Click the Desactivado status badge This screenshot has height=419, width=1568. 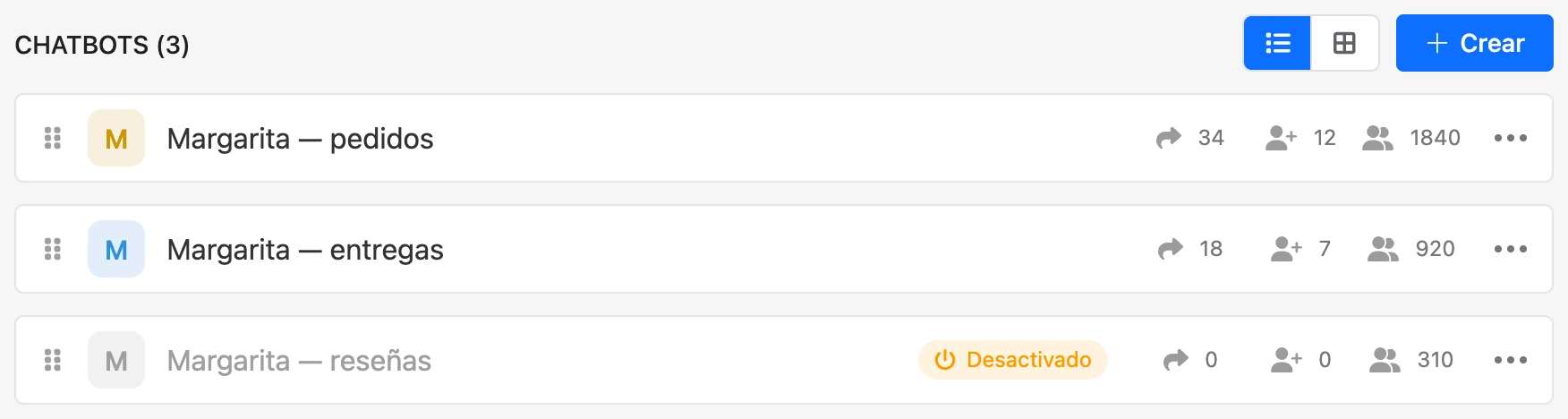(1012, 360)
